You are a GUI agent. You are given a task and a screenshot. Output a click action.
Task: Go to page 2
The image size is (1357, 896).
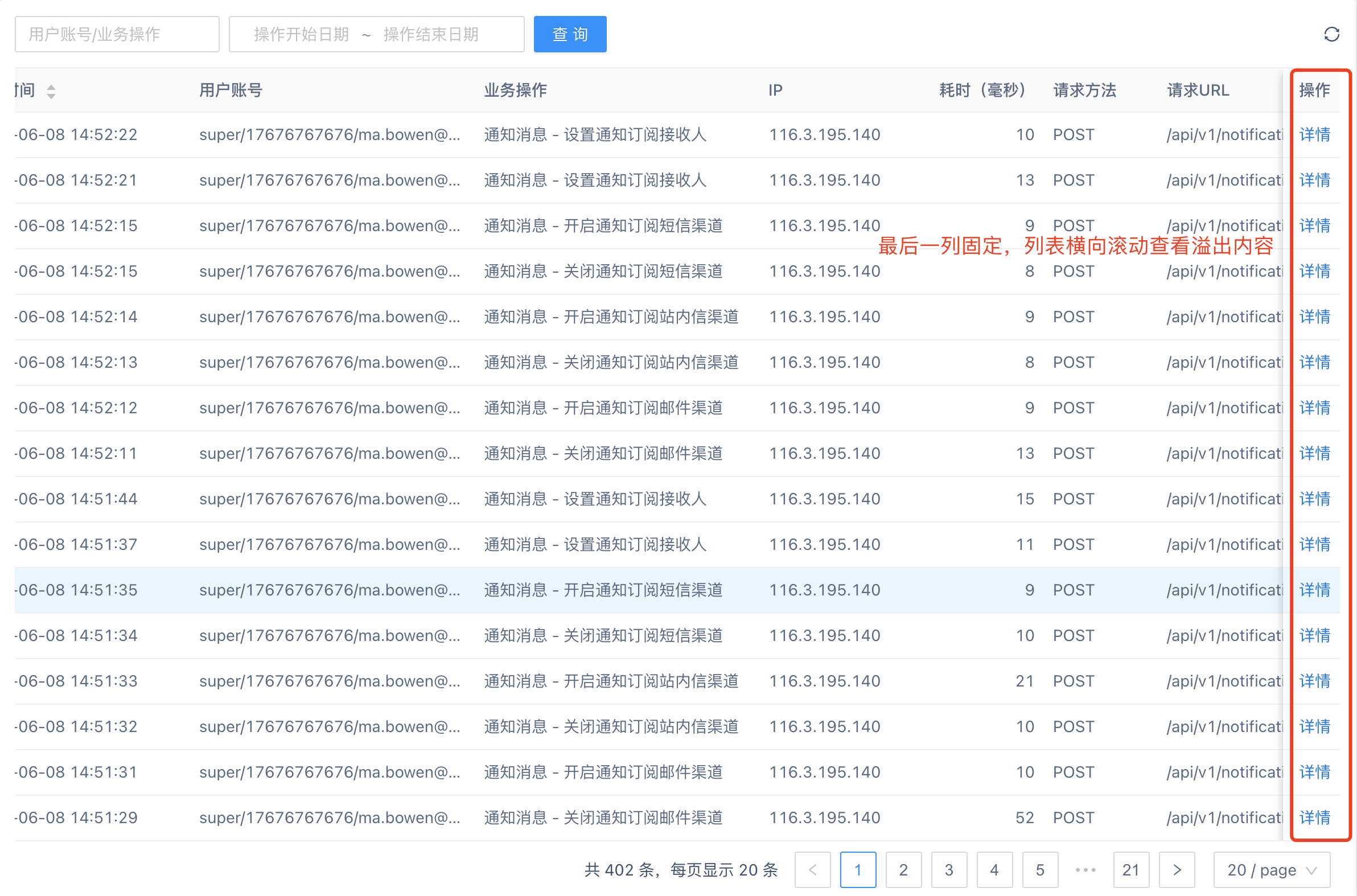903,870
